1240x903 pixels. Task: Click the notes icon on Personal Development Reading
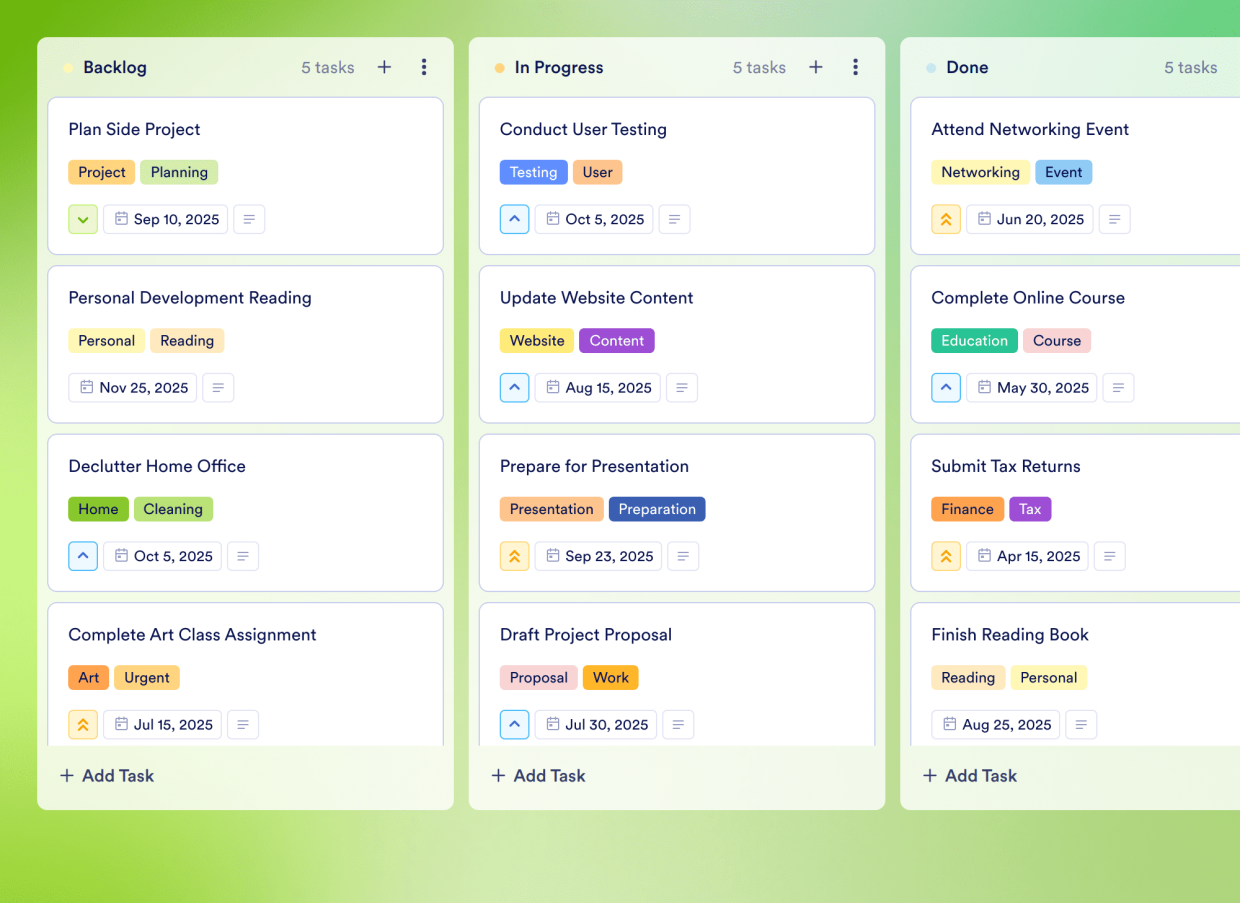click(218, 387)
